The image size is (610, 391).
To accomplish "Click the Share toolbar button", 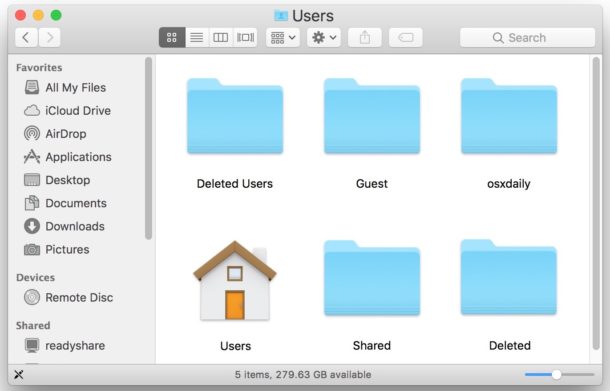I will (x=365, y=37).
